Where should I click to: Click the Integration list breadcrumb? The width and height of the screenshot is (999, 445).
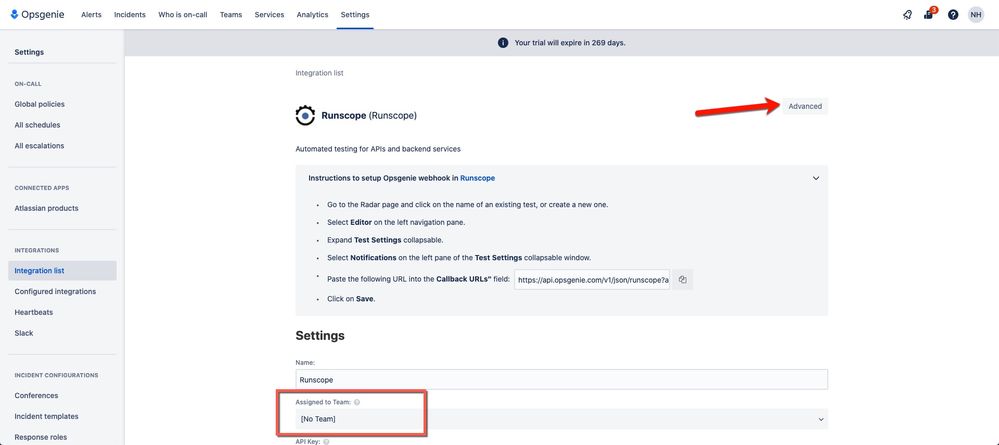(x=319, y=73)
